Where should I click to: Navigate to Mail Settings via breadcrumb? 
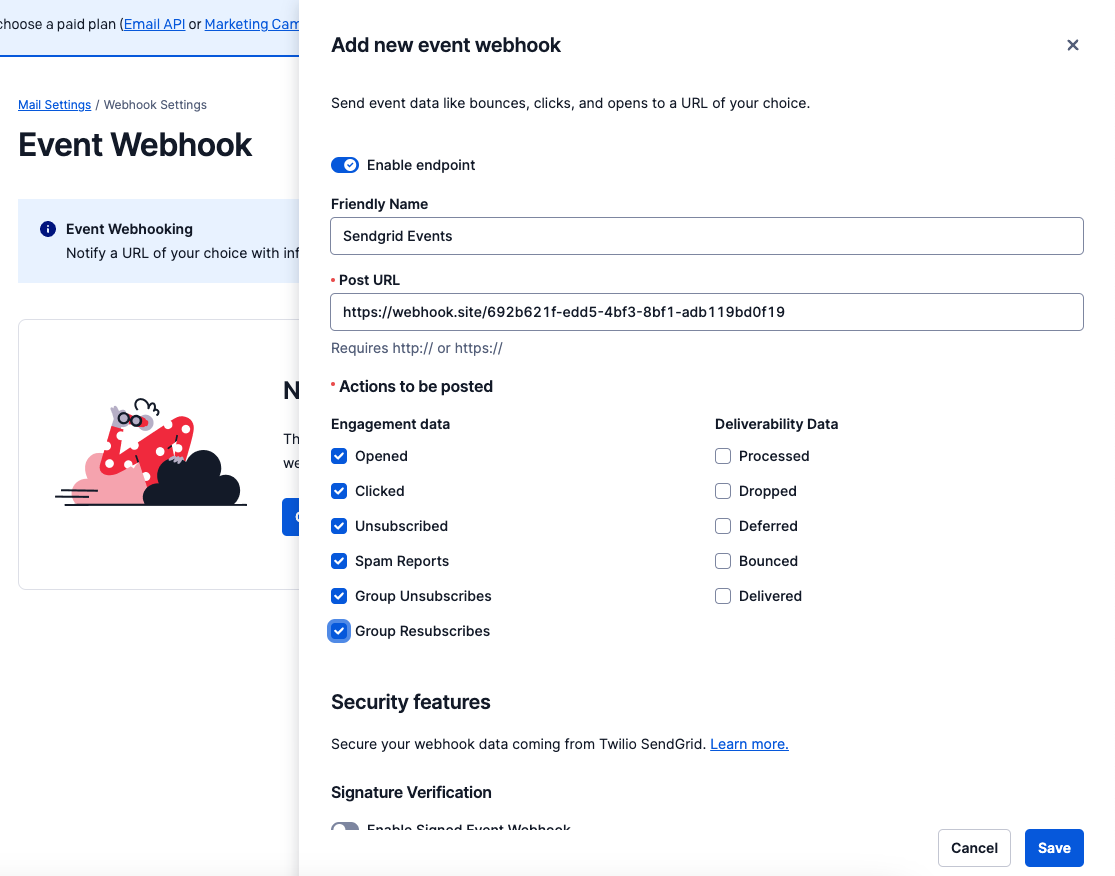click(x=54, y=104)
